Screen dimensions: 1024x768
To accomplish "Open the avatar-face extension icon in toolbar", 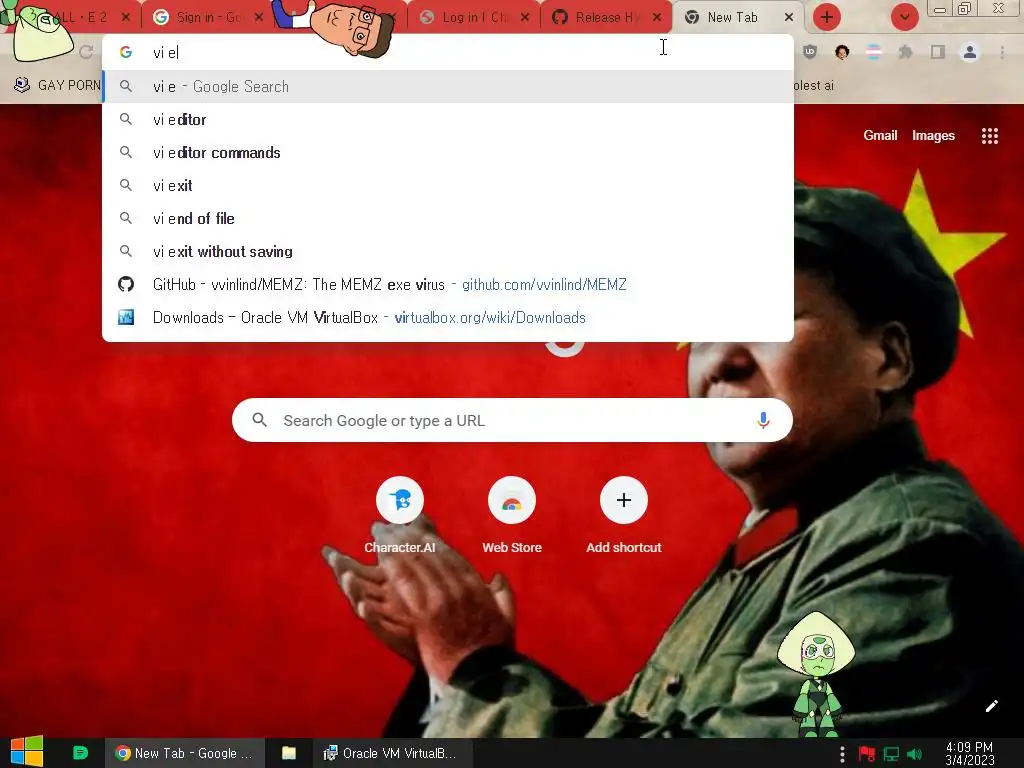I will tap(842, 52).
